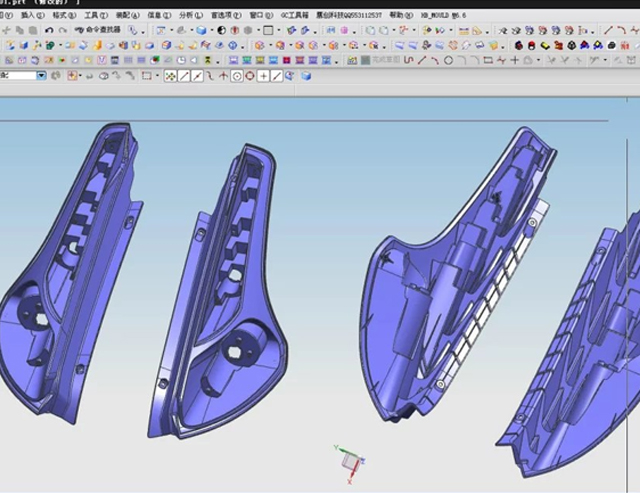Image resolution: width=640 pixels, height=493 pixels.
Task: Select the circle sketch tool icon
Action: (448, 60)
